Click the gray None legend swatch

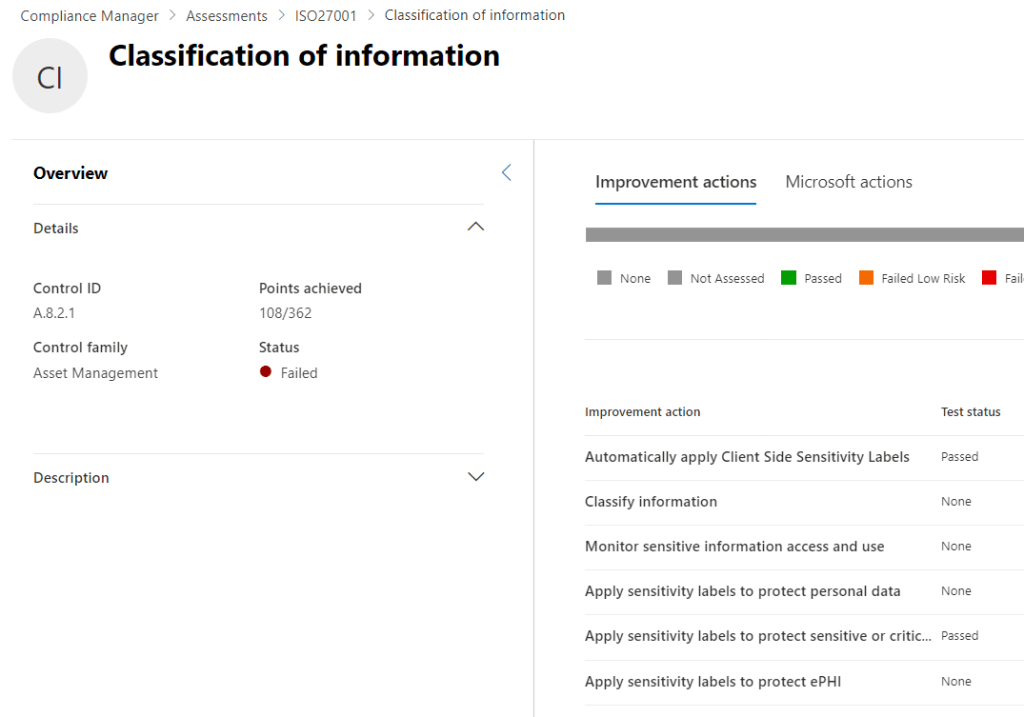point(604,278)
